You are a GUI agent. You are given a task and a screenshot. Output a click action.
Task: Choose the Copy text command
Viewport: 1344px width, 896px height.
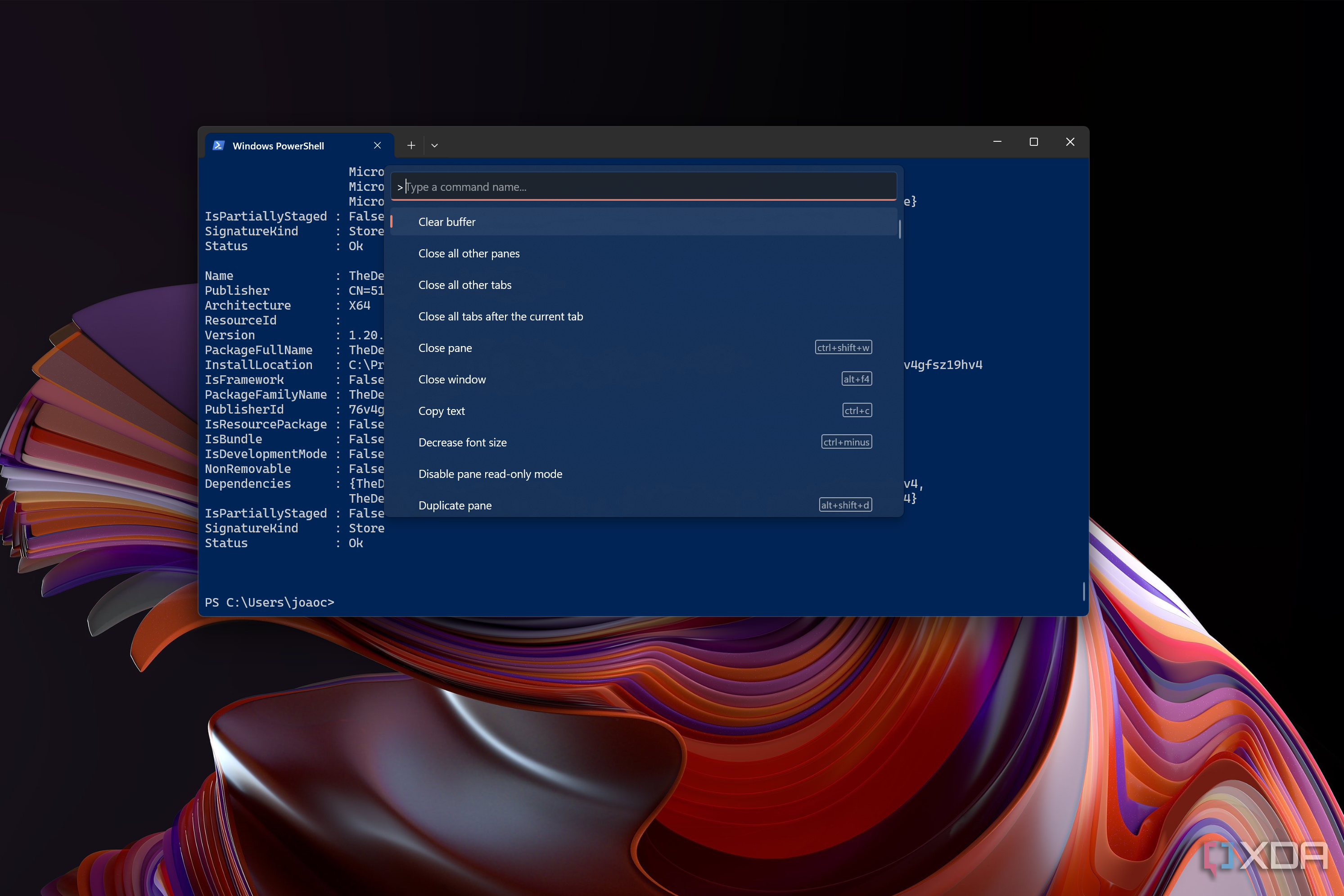click(x=441, y=410)
